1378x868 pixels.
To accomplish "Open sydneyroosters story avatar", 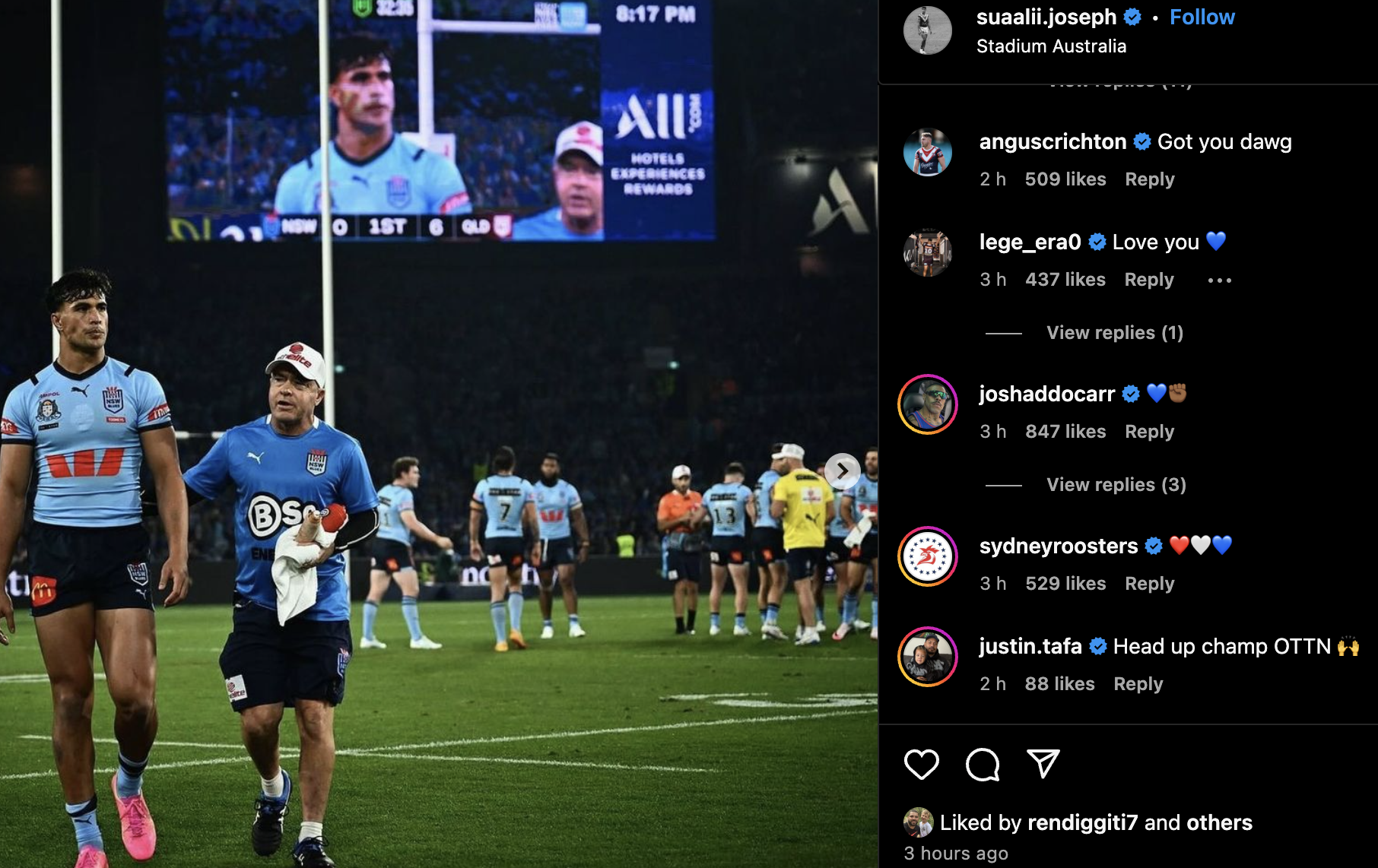I will 927,556.
